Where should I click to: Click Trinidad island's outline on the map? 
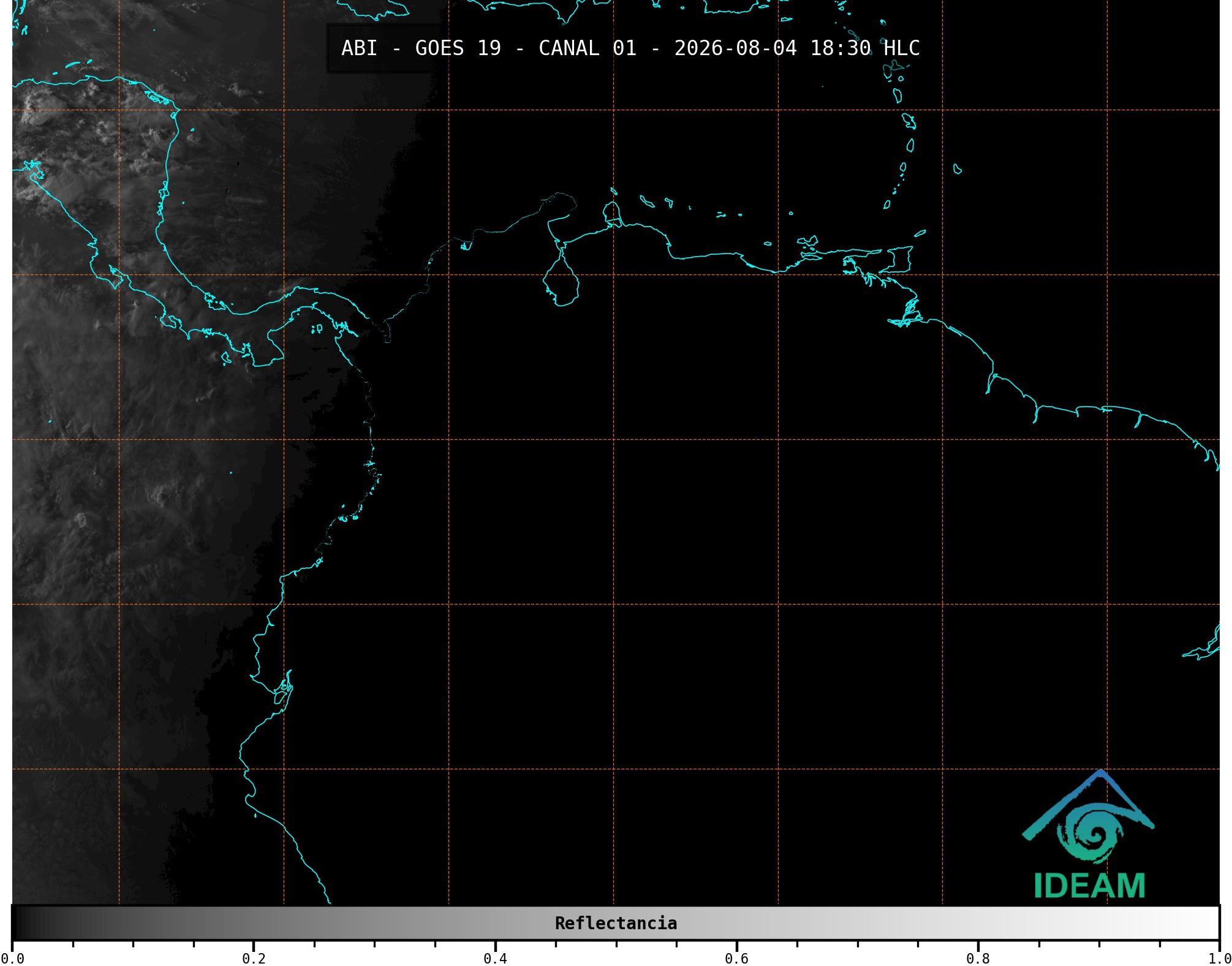coord(896,260)
